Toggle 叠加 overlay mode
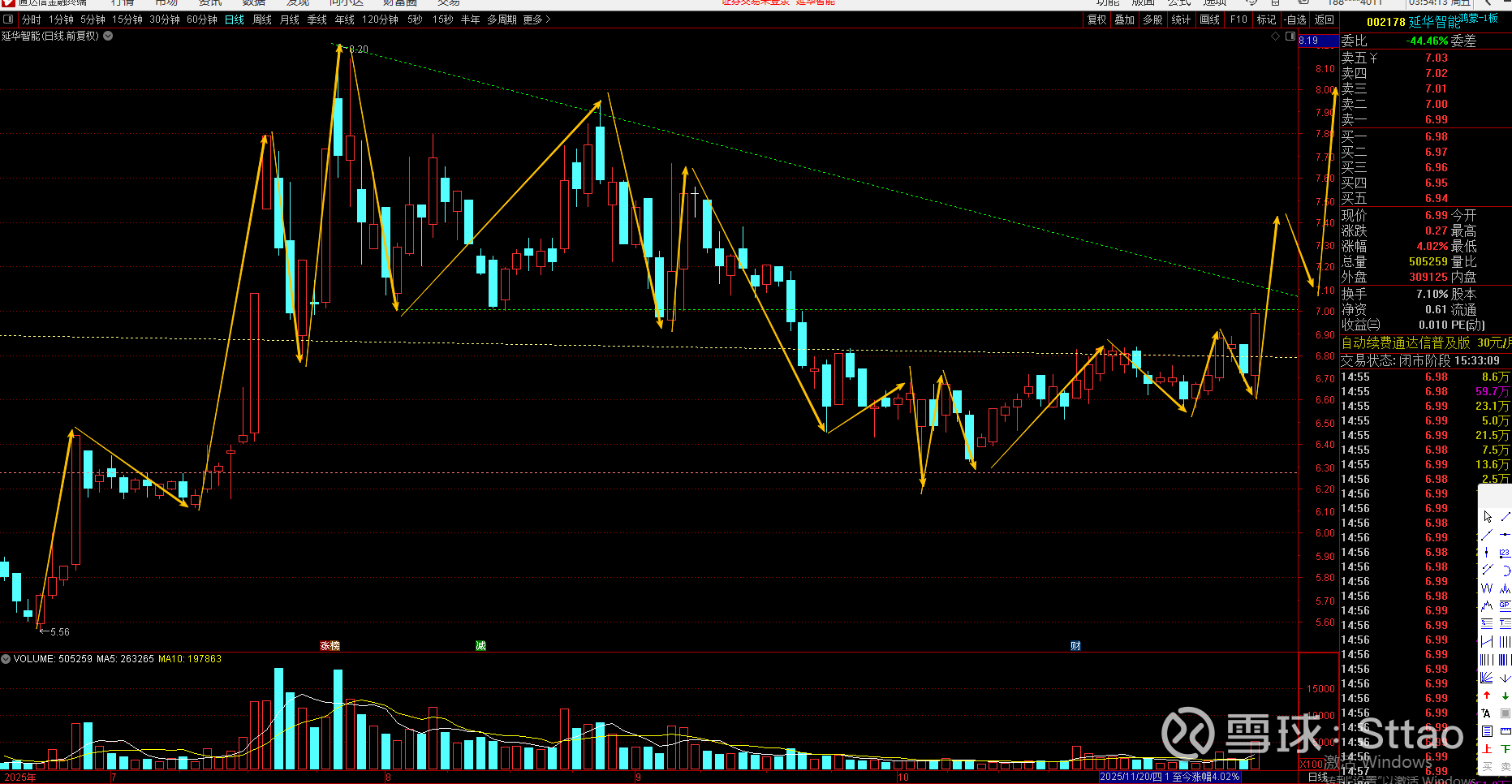Viewport: 1512px width, 784px height. coord(1124,19)
